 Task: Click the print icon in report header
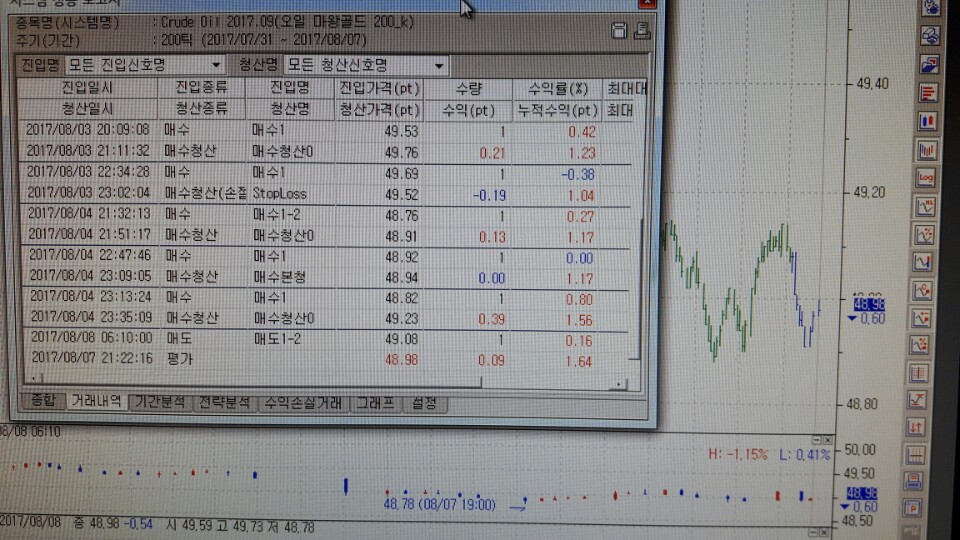643,31
